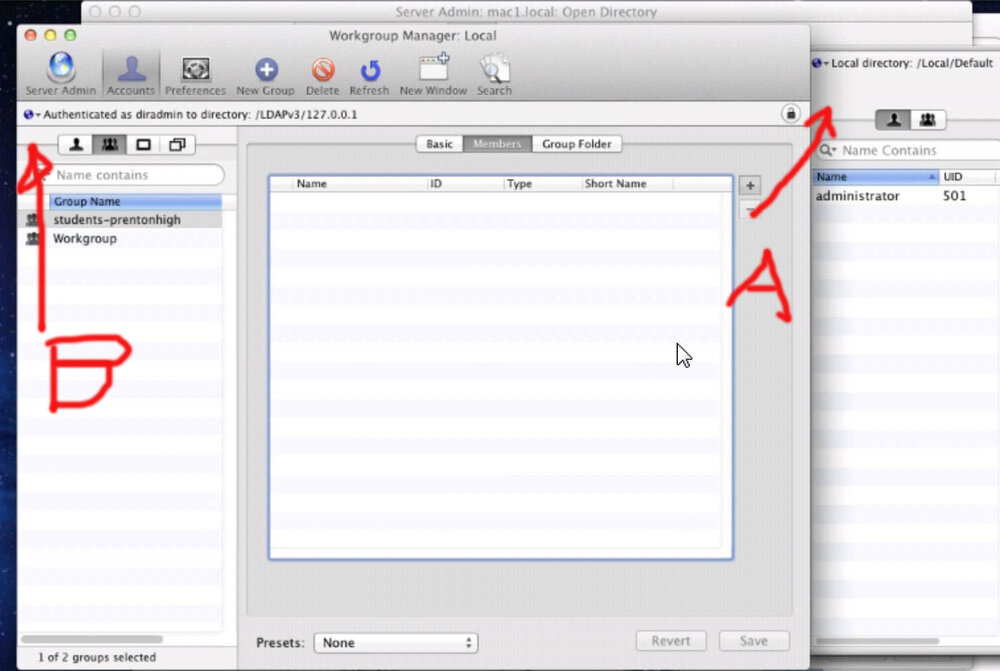Viewport: 1000px width, 671px height.
Task: Click the group list horizontal scrollbar
Action: [x=92, y=639]
